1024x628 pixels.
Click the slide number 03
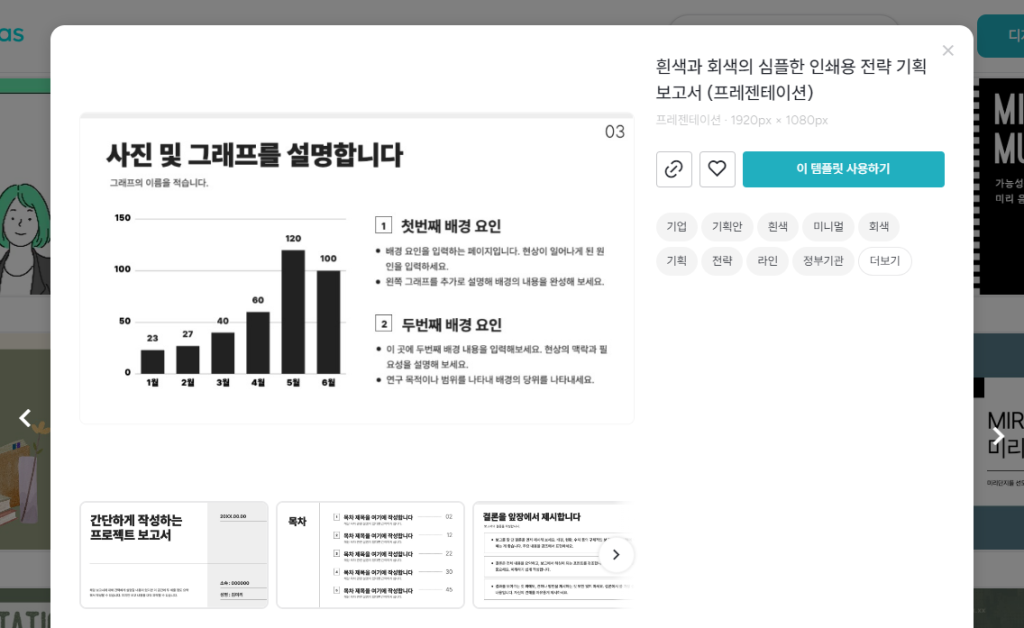pyautogui.click(x=615, y=132)
